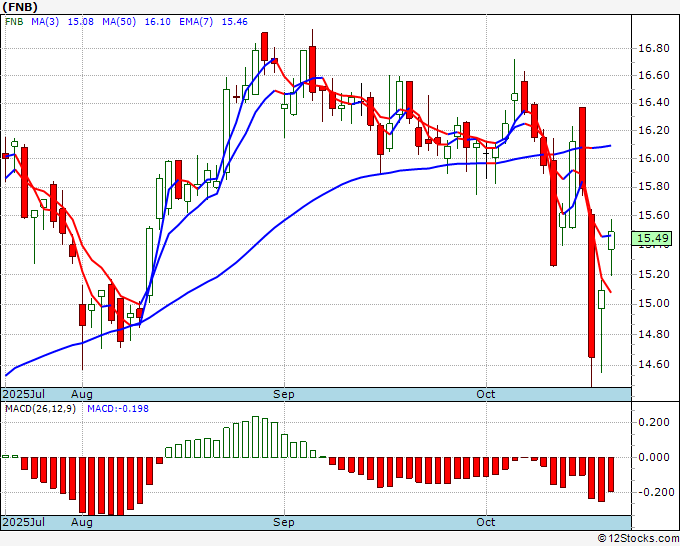This screenshot has height=546, width=680.
Task: Click the 15.60 price axis label
Action: tap(654, 216)
